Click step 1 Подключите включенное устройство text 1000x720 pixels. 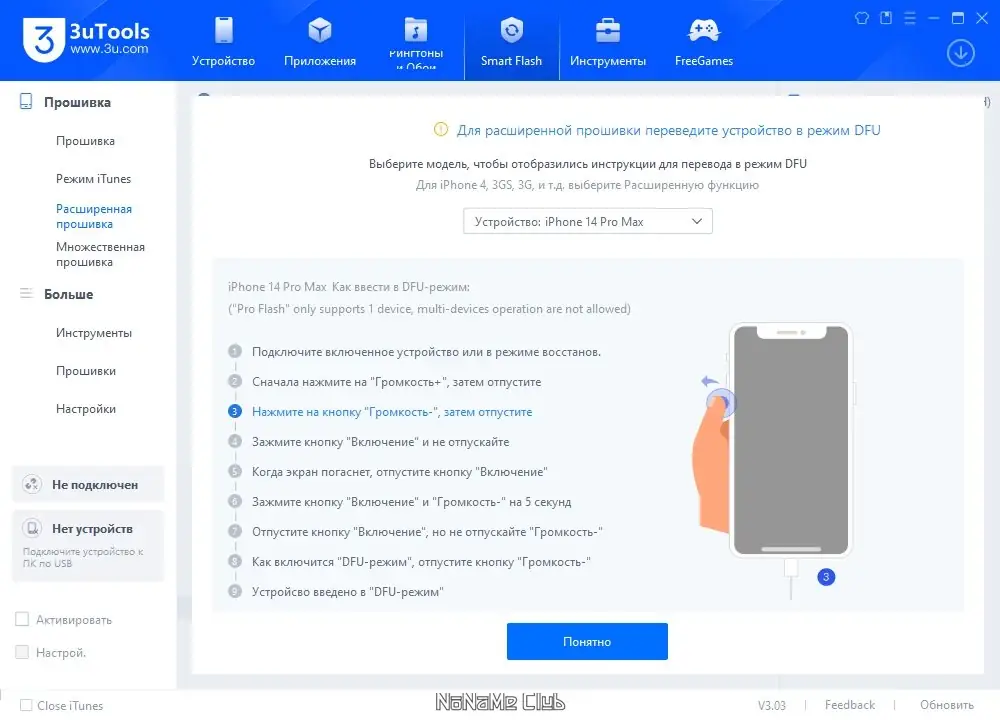coord(426,352)
